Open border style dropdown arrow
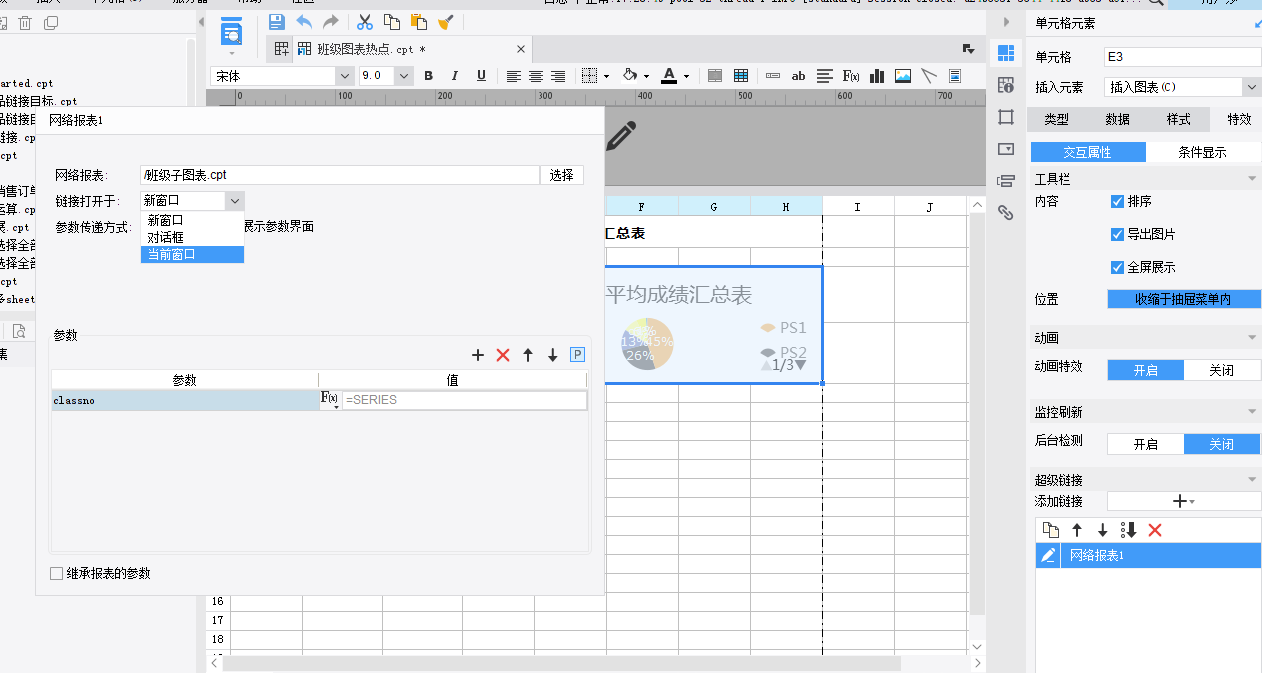Viewport: 1262px width, 673px height. click(607, 76)
